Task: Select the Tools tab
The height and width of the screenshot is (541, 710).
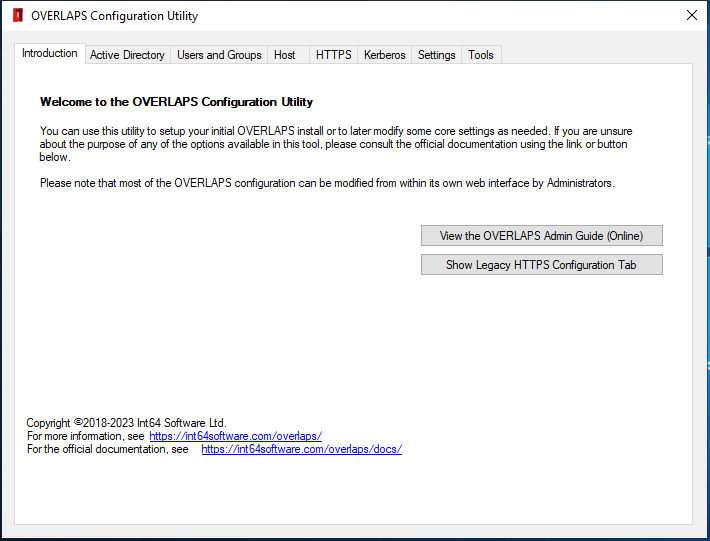Action: click(x=481, y=55)
